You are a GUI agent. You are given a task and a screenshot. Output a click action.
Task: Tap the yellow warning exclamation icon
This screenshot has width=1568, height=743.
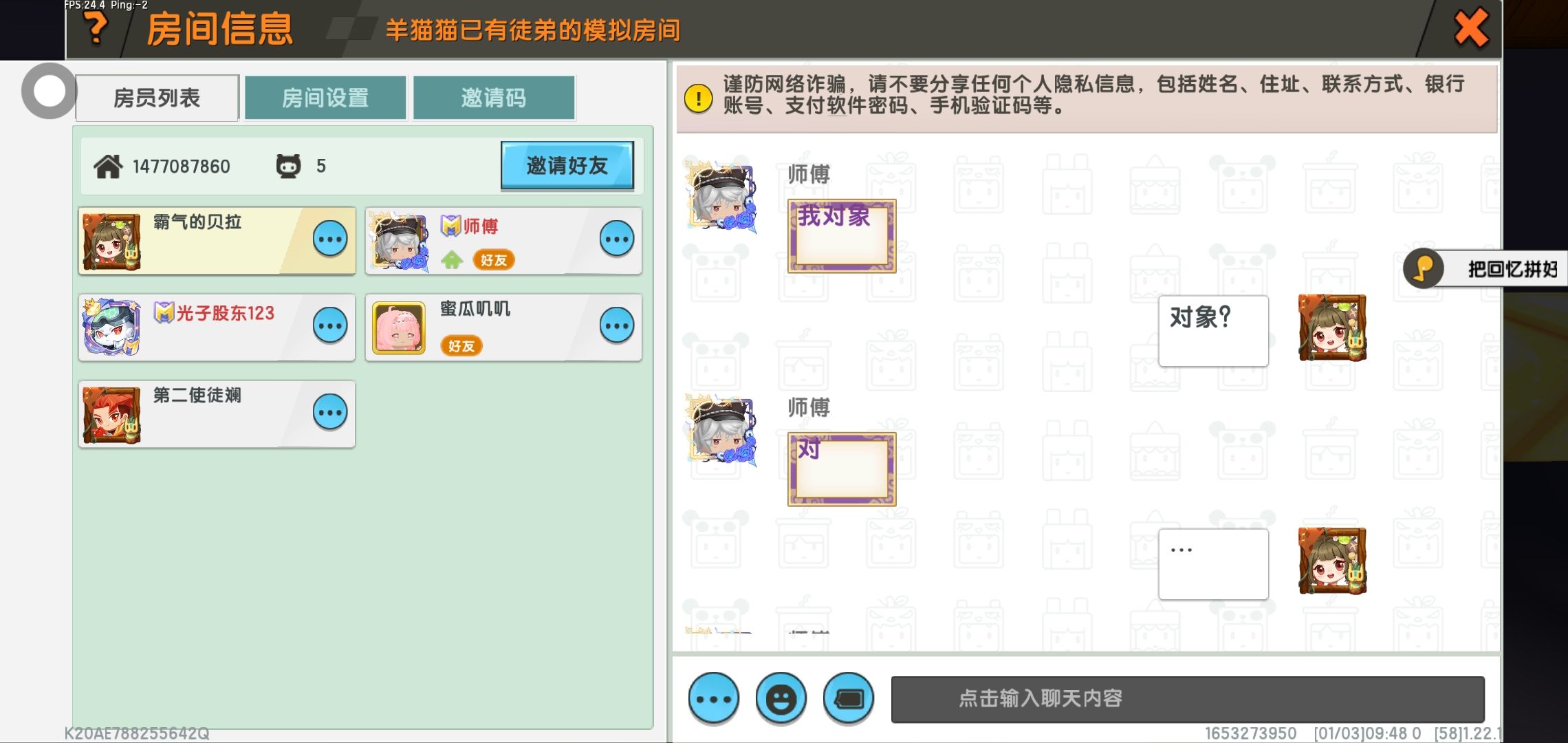pyautogui.click(x=698, y=98)
